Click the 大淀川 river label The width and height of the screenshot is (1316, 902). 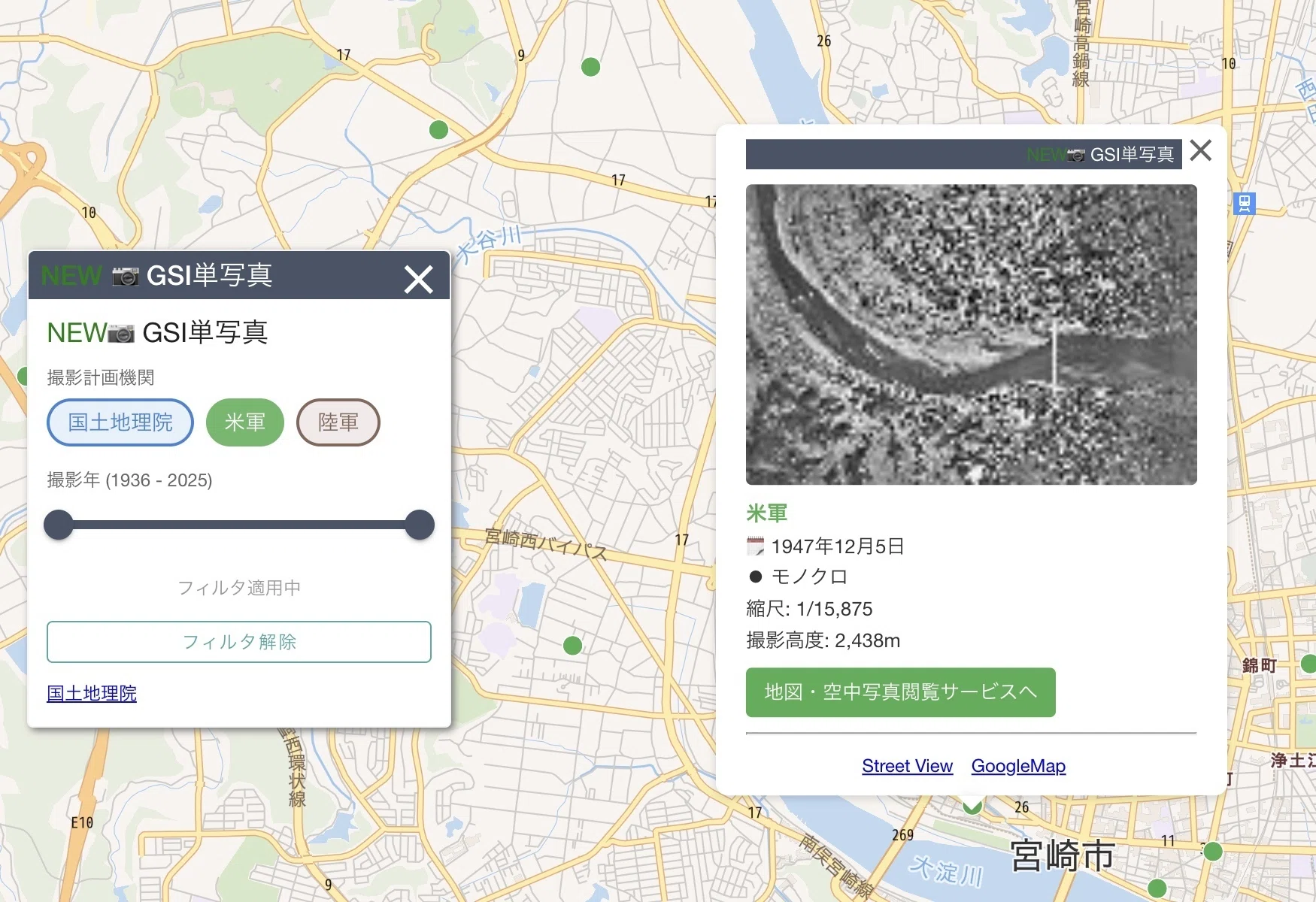[946, 870]
